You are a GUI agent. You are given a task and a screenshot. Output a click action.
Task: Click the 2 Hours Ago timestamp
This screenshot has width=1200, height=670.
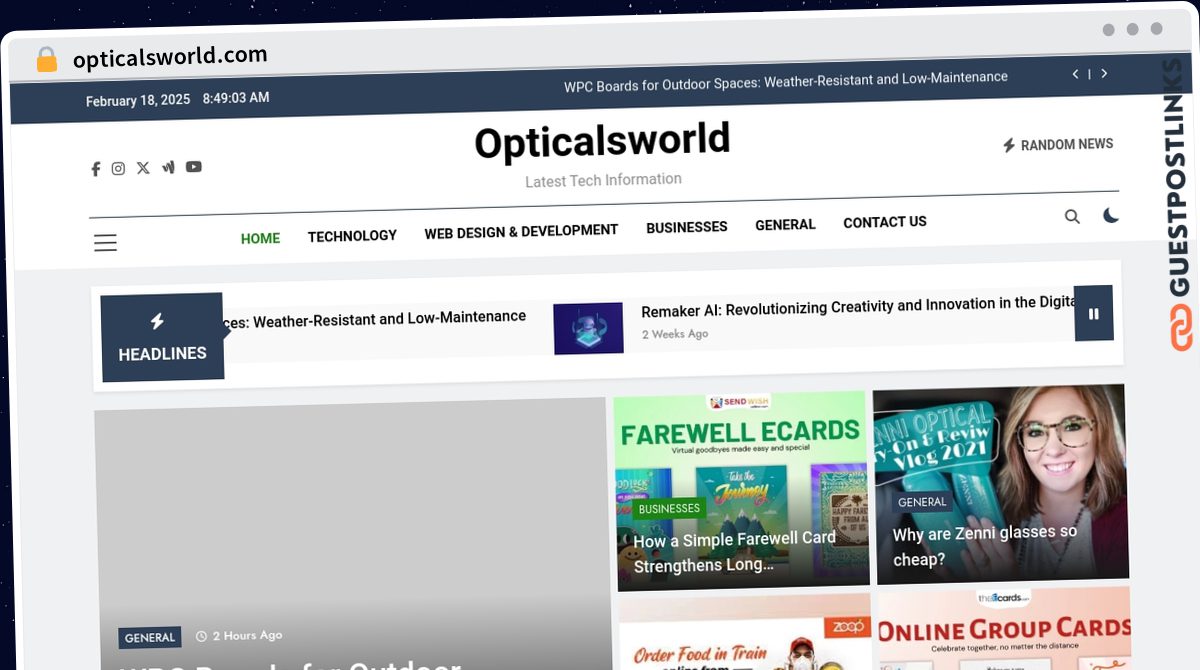point(239,635)
